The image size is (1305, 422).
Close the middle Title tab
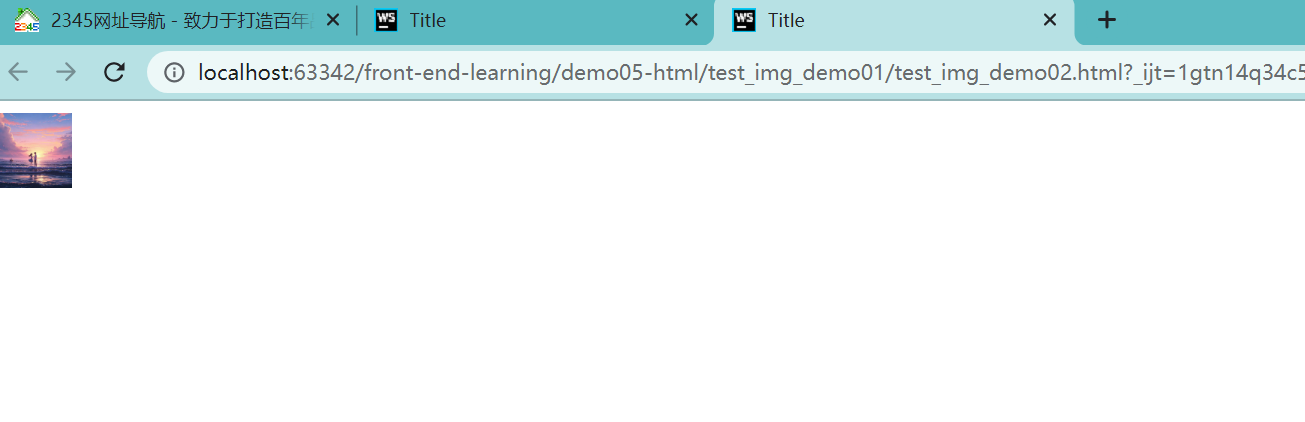click(x=691, y=20)
